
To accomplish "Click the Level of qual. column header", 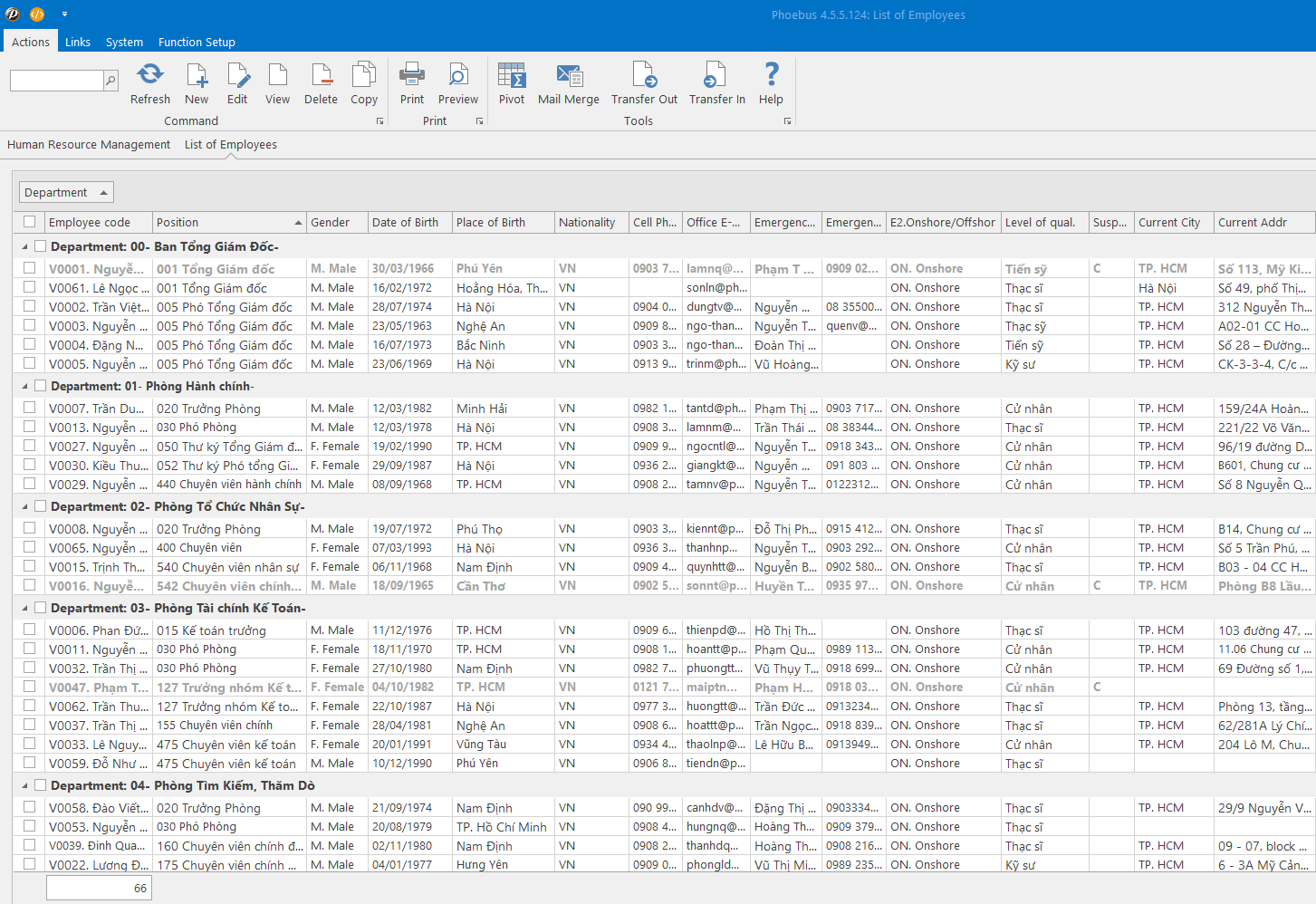I will click(x=1044, y=222).
